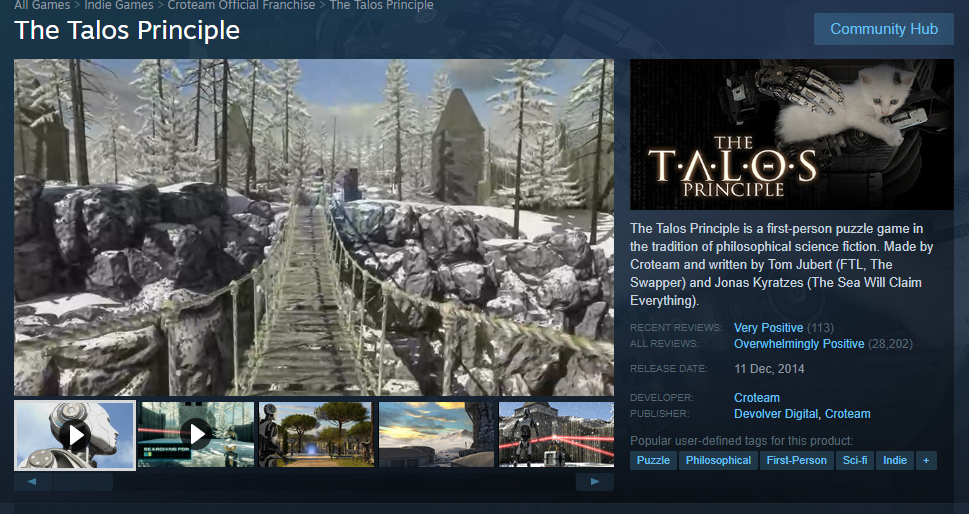Screen dimensions: 969x514
Task: Click the game description paragraph
Action: (x=782, y=264)
